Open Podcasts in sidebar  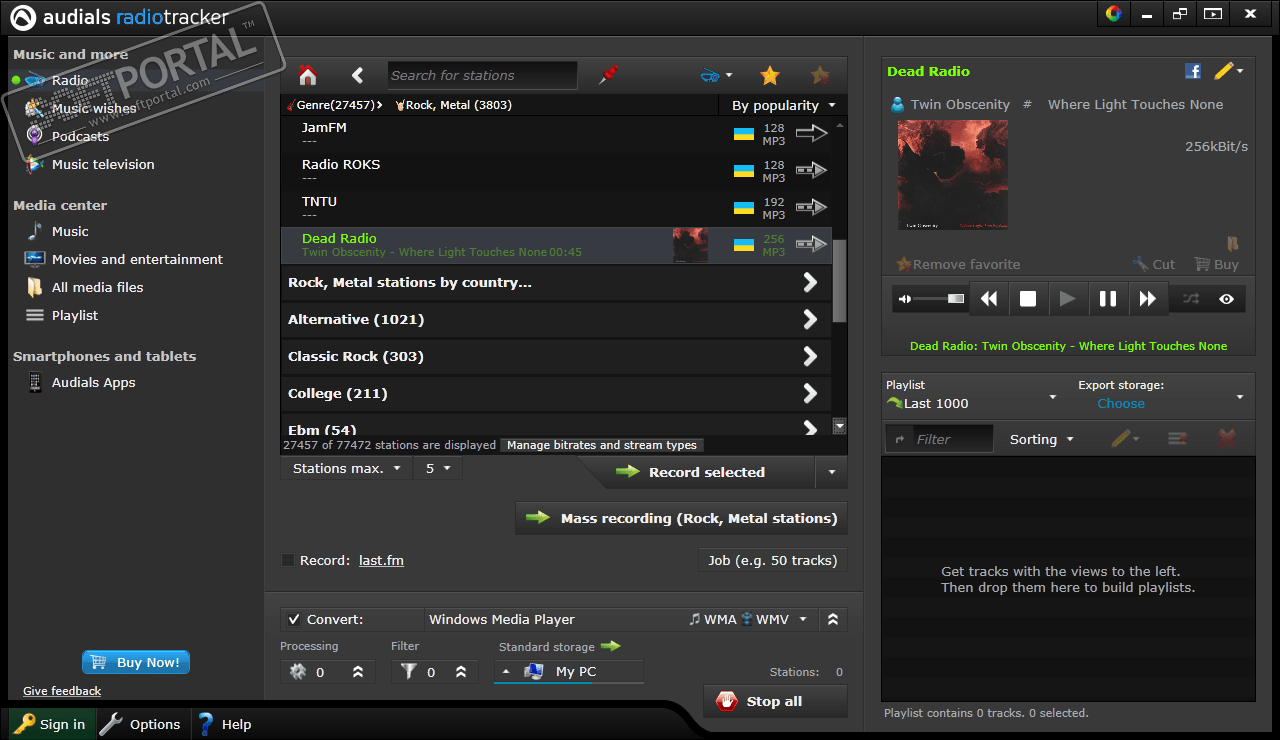click(x=80, y=136)
